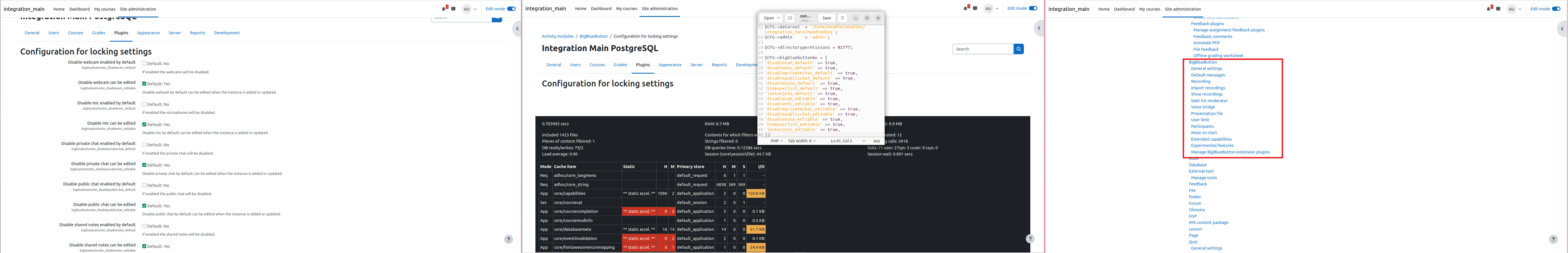Open the hamburger menu in the text editor
The image size is (1568, 253).
(x=842, y=18)
